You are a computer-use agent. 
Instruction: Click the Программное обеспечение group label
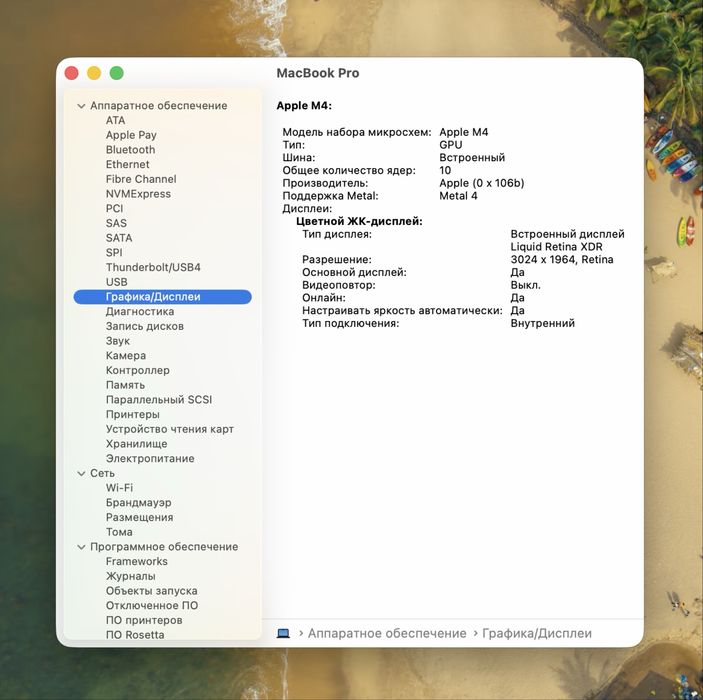pos(164,547)
